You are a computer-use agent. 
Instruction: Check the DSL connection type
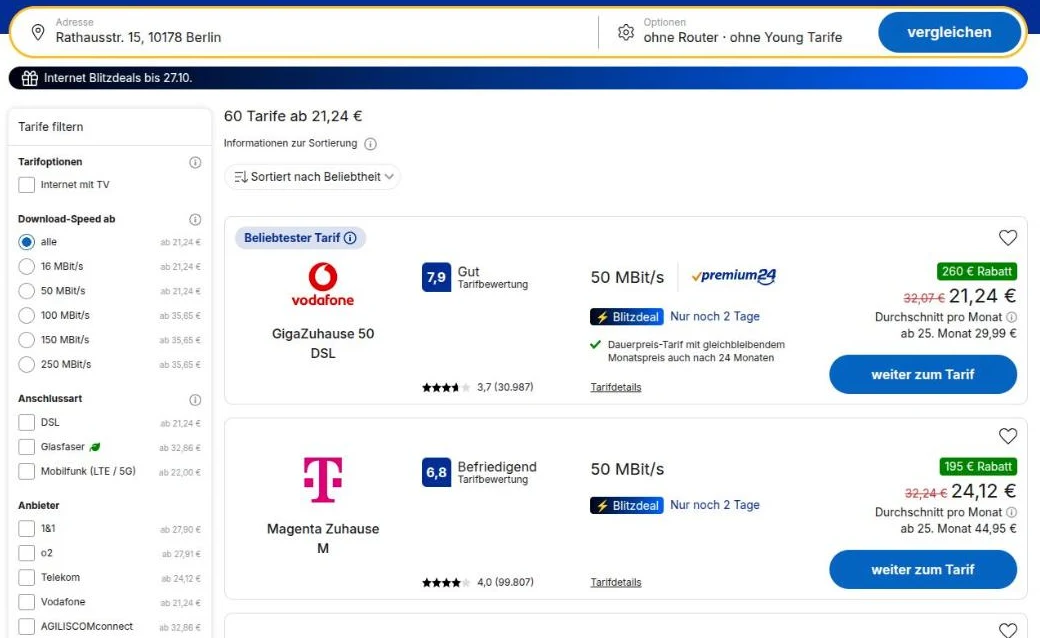tap(27, 422)
